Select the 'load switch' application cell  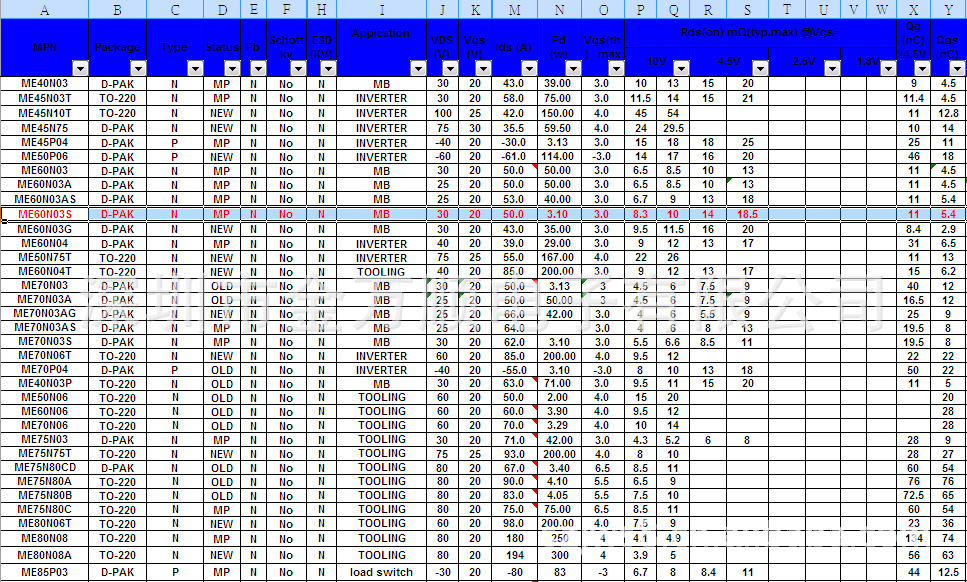click(381, 572)
